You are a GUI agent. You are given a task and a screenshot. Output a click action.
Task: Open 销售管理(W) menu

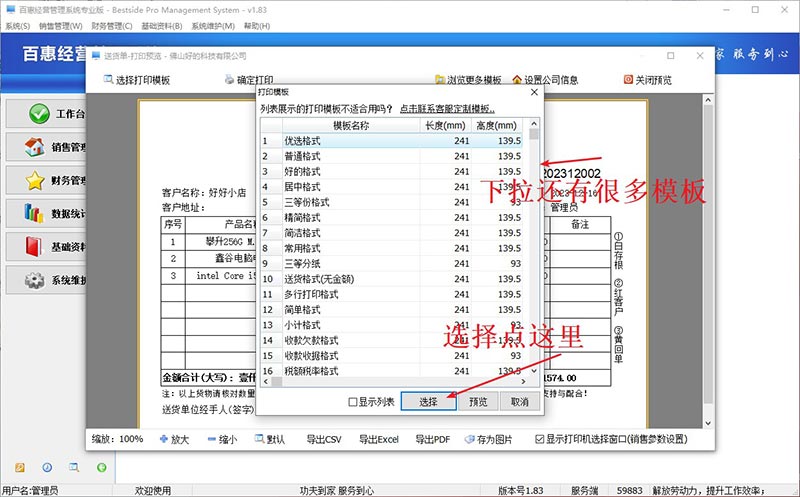click(61, 26)
